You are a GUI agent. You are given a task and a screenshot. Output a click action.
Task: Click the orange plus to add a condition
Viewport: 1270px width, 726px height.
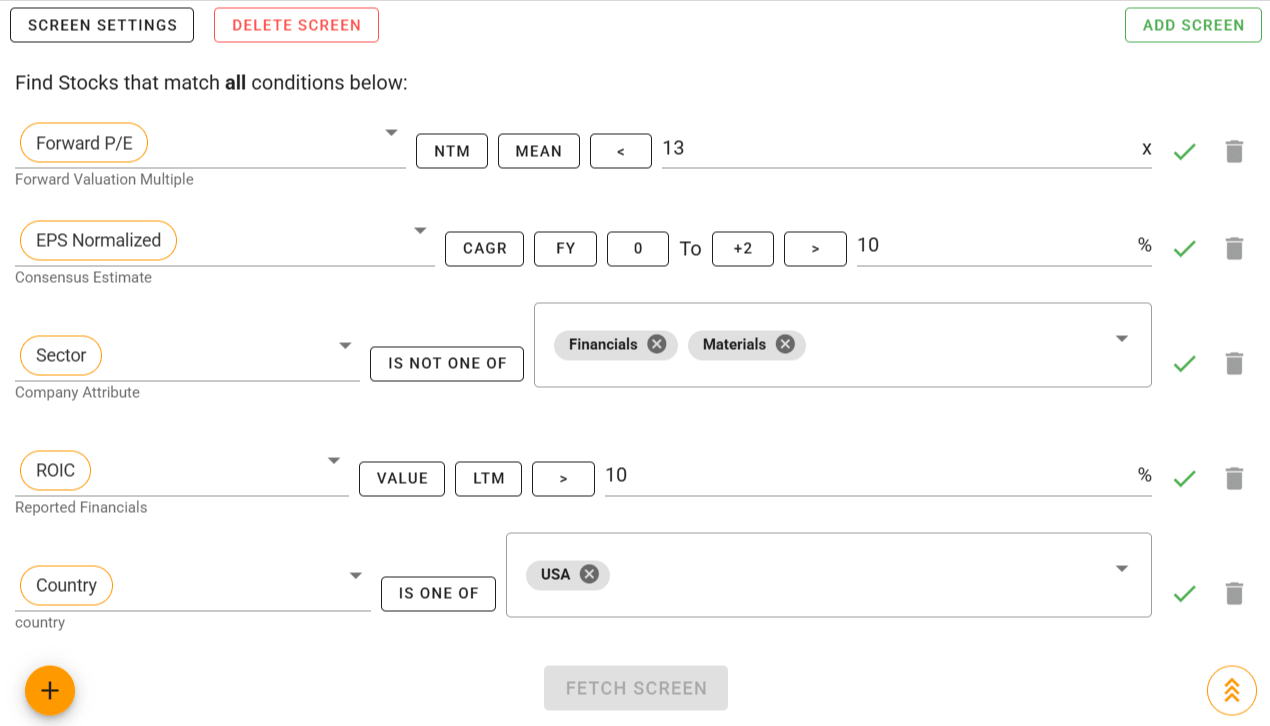pos(49,690)
